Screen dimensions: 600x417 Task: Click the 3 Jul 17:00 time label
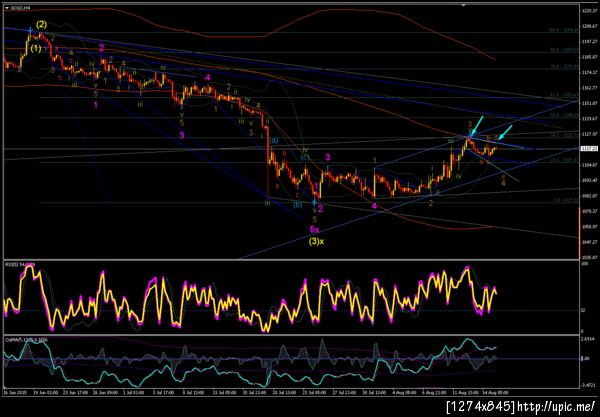click(x=164, y=393)
